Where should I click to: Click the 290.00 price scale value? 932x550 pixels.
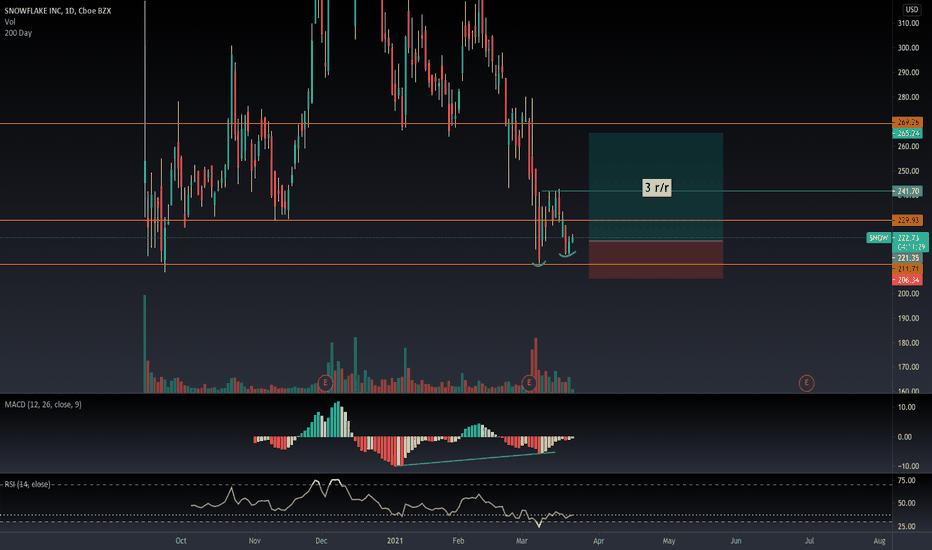[x=908, y=73]
